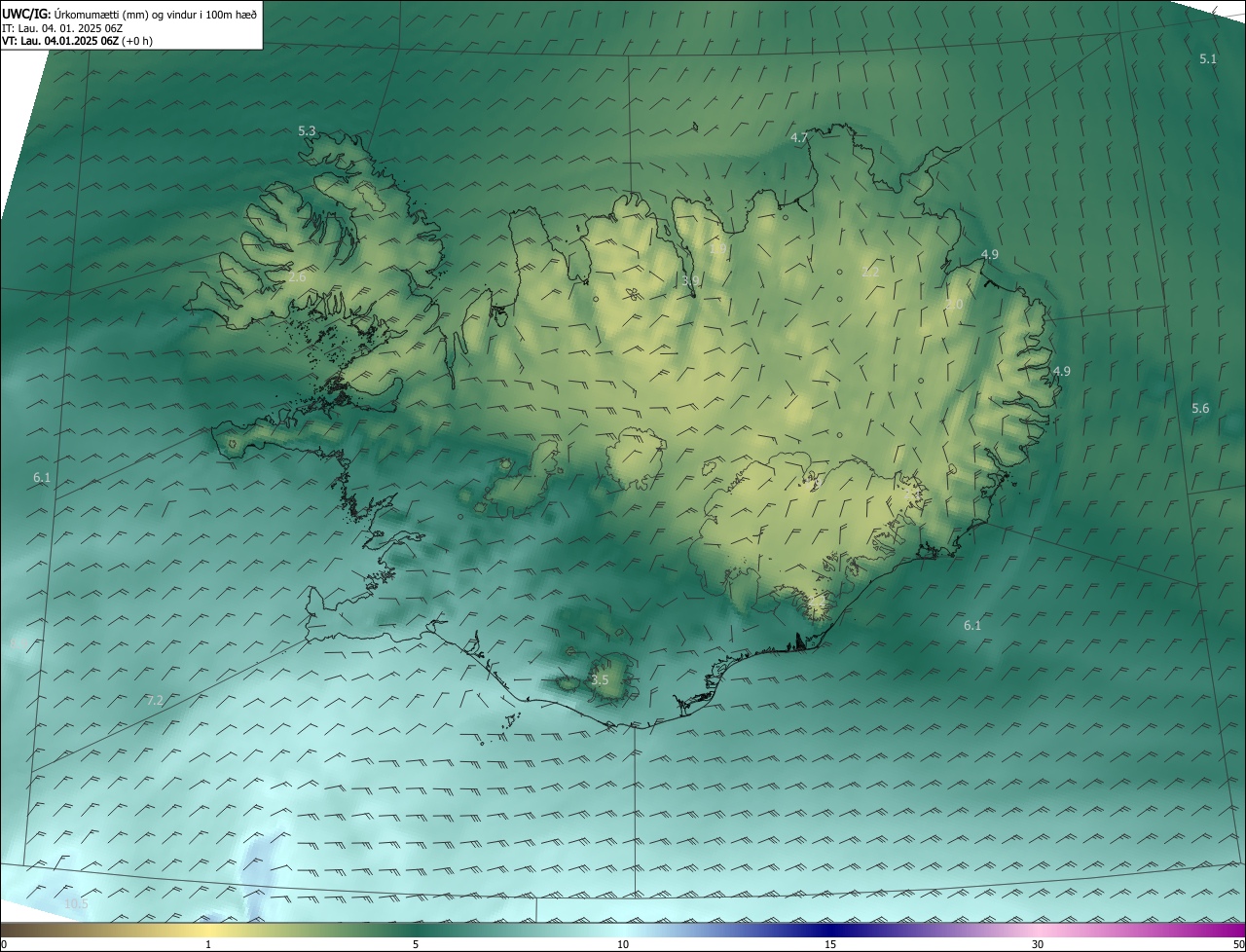The image size is (1246, 952).
Task: Click the 4.7 value label on the map
Action: tap(799, 138)
